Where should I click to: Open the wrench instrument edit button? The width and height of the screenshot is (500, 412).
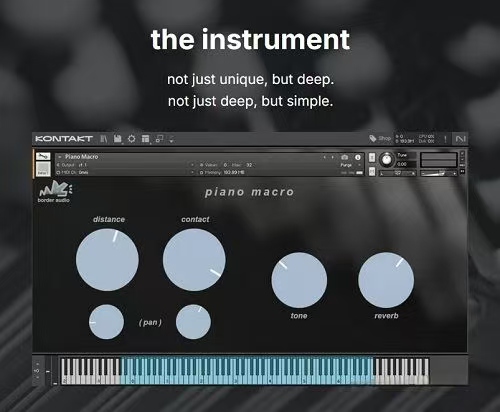[x=43, y=156]
